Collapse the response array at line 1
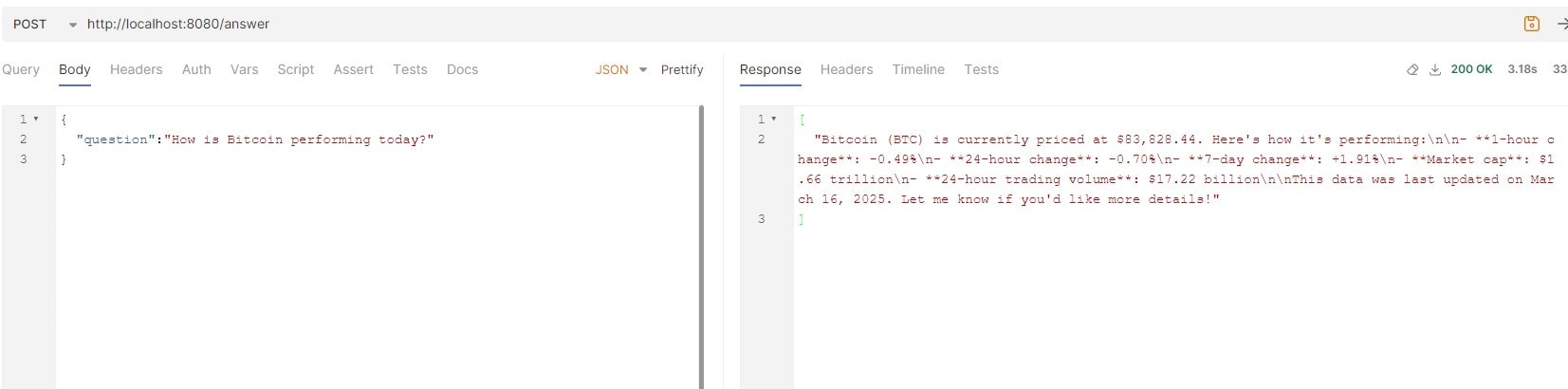 click(774, 119)
